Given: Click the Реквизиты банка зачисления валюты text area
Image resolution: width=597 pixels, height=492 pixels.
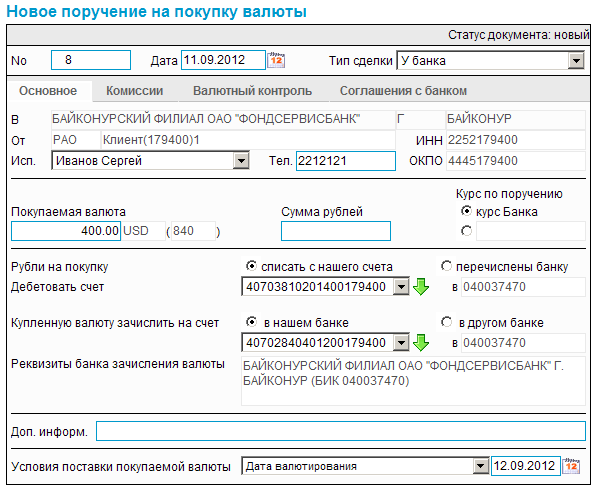Looking at the screenshot, I should coord(413,381).
